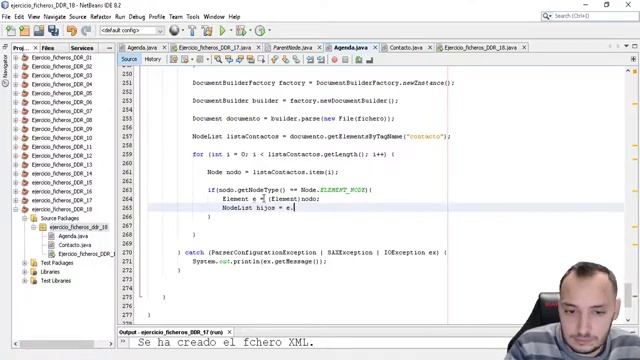Select Ejercicio_ficheros_DDR_05 project
This screenshot has width=640, height=360.
tap(62, 93)
